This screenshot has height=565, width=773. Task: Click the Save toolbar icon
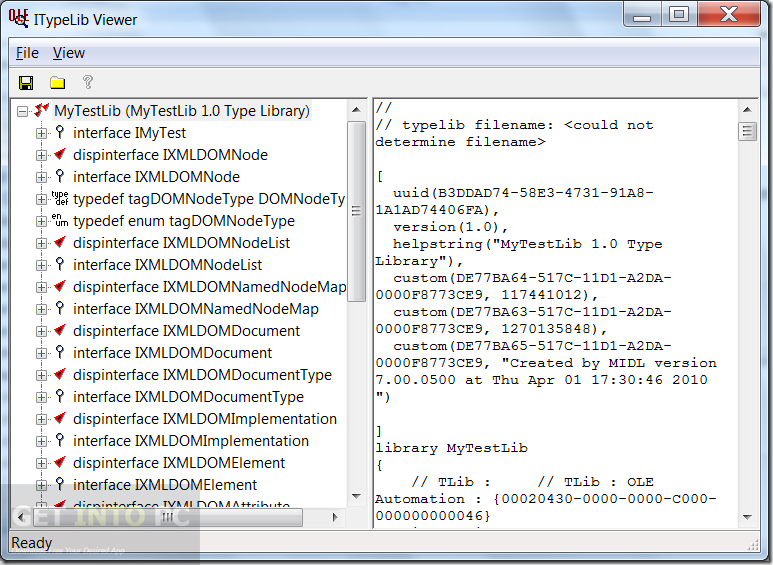pyautogui.click(x=26, y=82)
